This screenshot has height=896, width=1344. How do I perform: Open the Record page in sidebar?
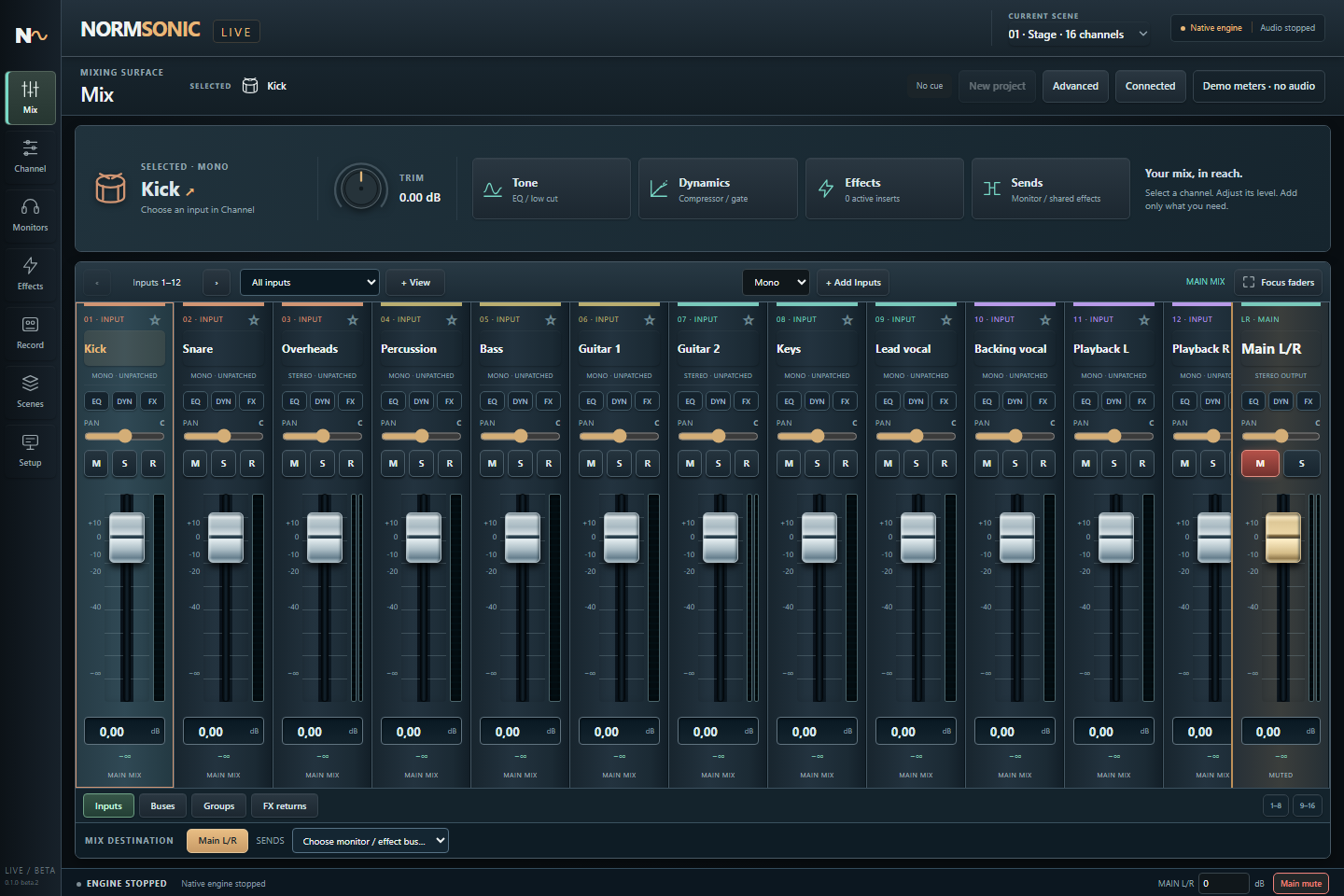click(x=31, y=332)
